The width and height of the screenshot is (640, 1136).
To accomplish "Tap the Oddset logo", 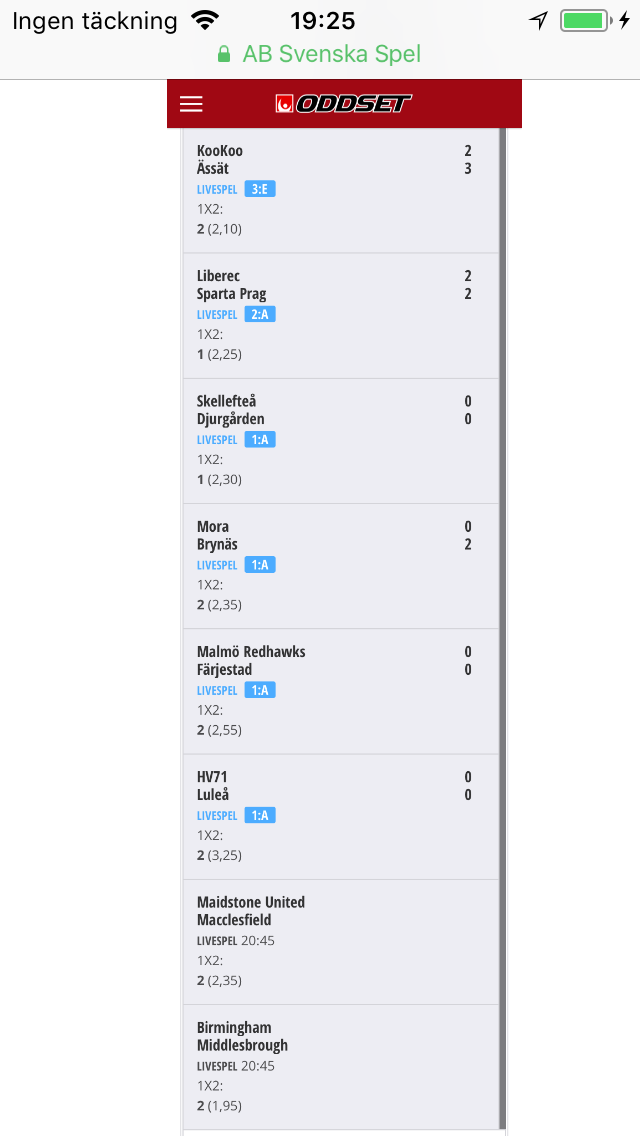I will point(344,104).
